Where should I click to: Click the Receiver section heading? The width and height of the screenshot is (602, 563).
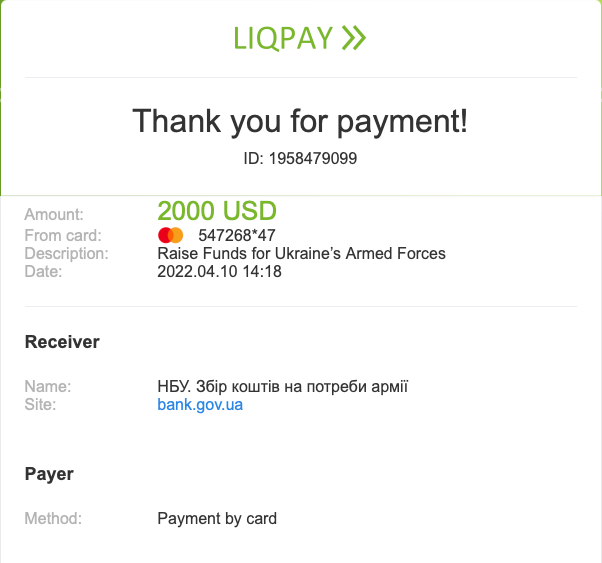pos(62,342)
